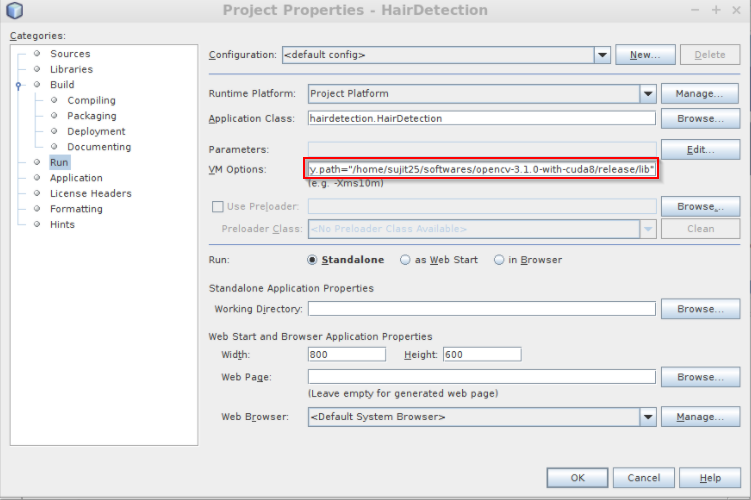751x500 pixels.
Task: Select the Libraries category
Action: coord(71,69)
